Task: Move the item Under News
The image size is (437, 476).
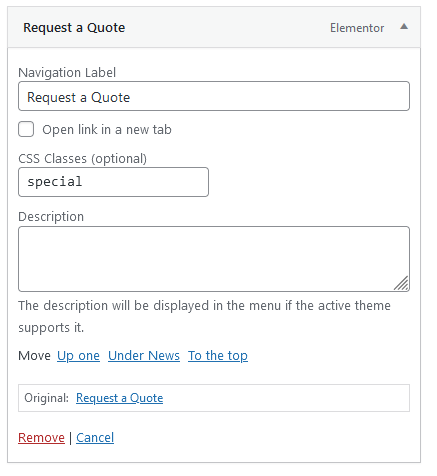Action: 144,356
